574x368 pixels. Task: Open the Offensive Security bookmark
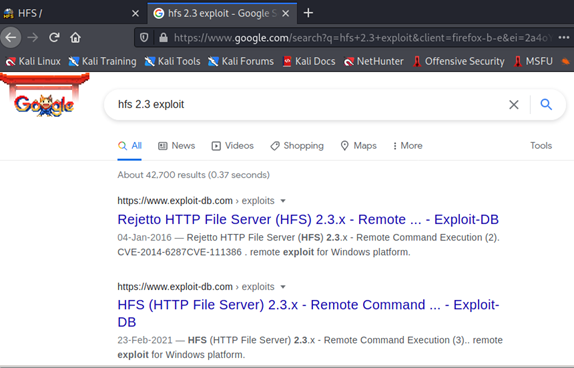459,61
